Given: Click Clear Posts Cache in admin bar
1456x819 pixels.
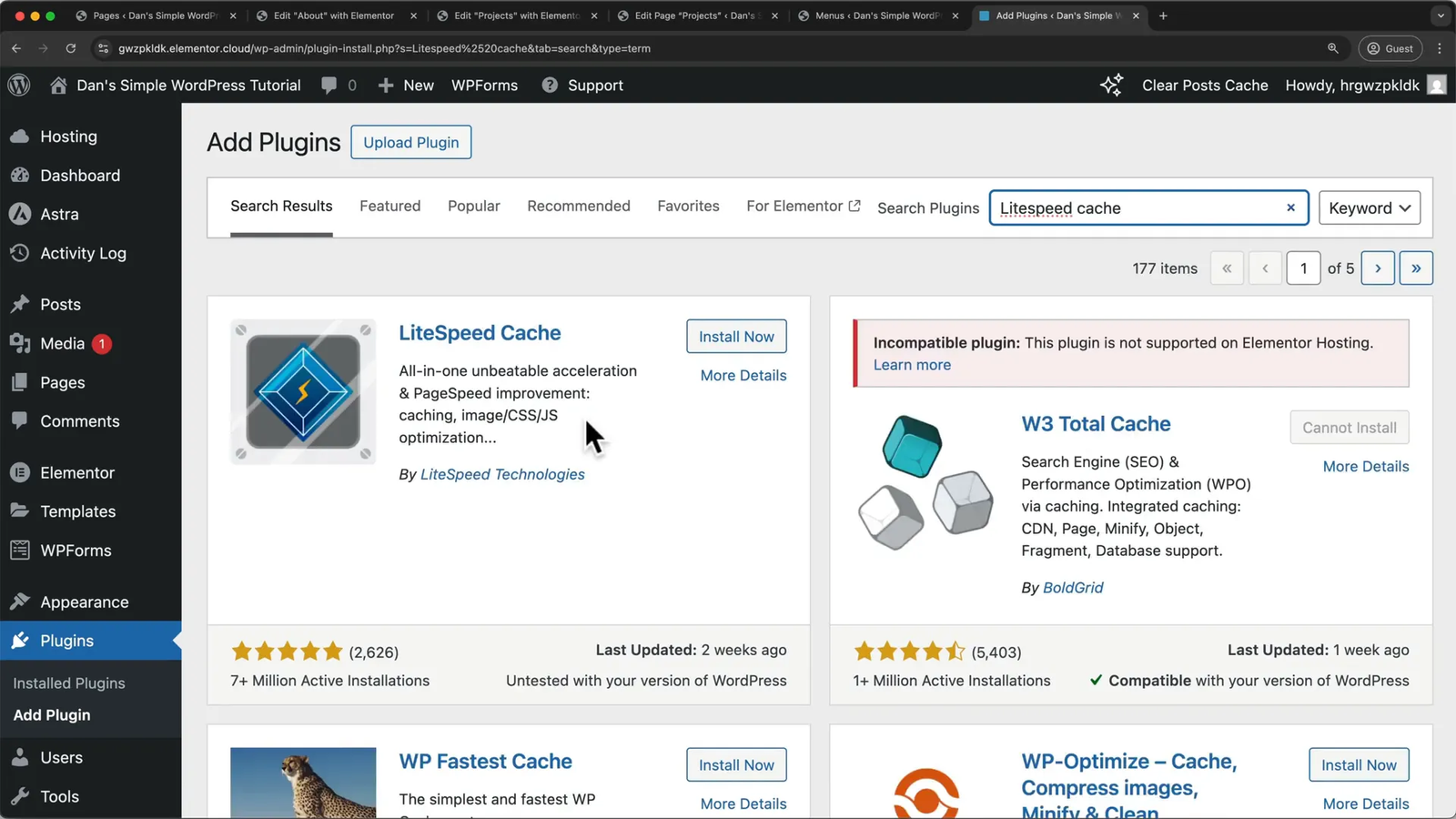Looking at the screenshot, I should point(1205,85).
